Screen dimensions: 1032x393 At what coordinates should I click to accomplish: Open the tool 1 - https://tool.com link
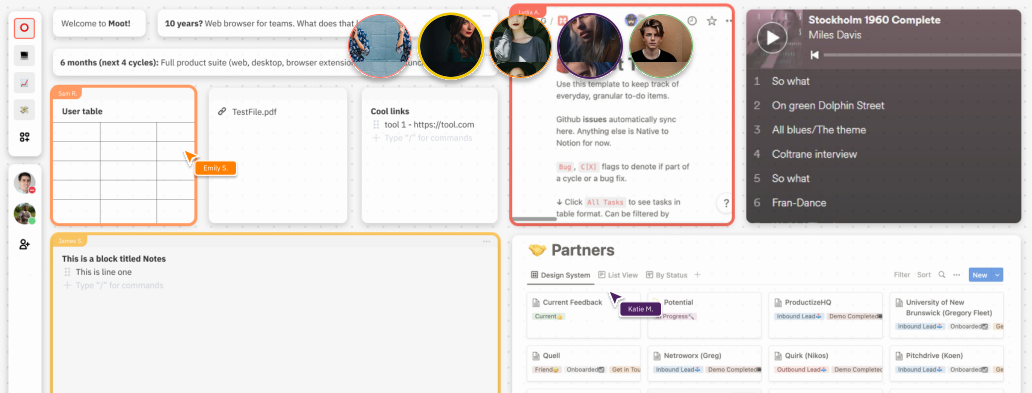coord(429,124)
